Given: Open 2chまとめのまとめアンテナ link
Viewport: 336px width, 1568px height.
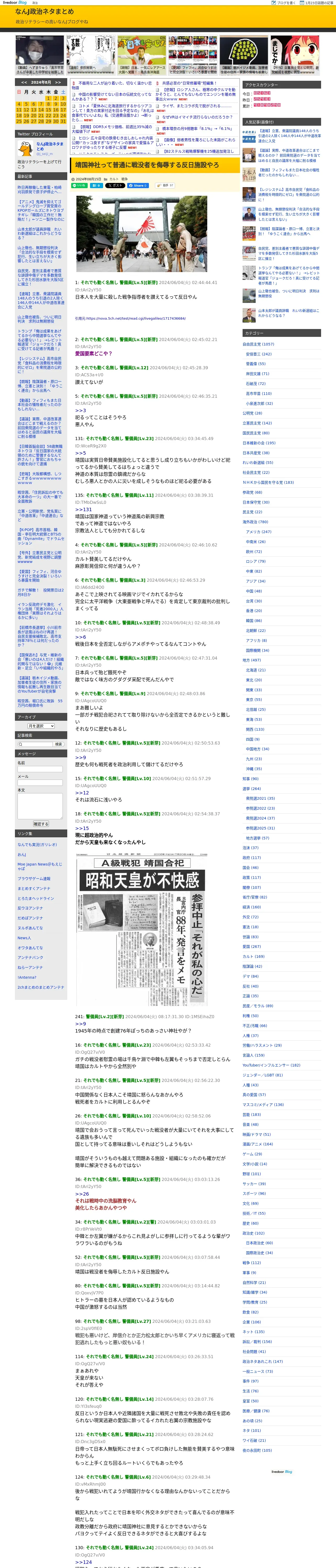Looking at the screenshot, I should pyautogui.click(x=40, y=987).
